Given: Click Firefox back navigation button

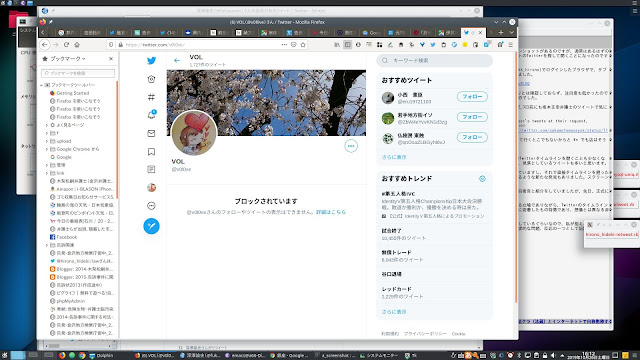Looking at the screenshot, I should pos(45,44).
